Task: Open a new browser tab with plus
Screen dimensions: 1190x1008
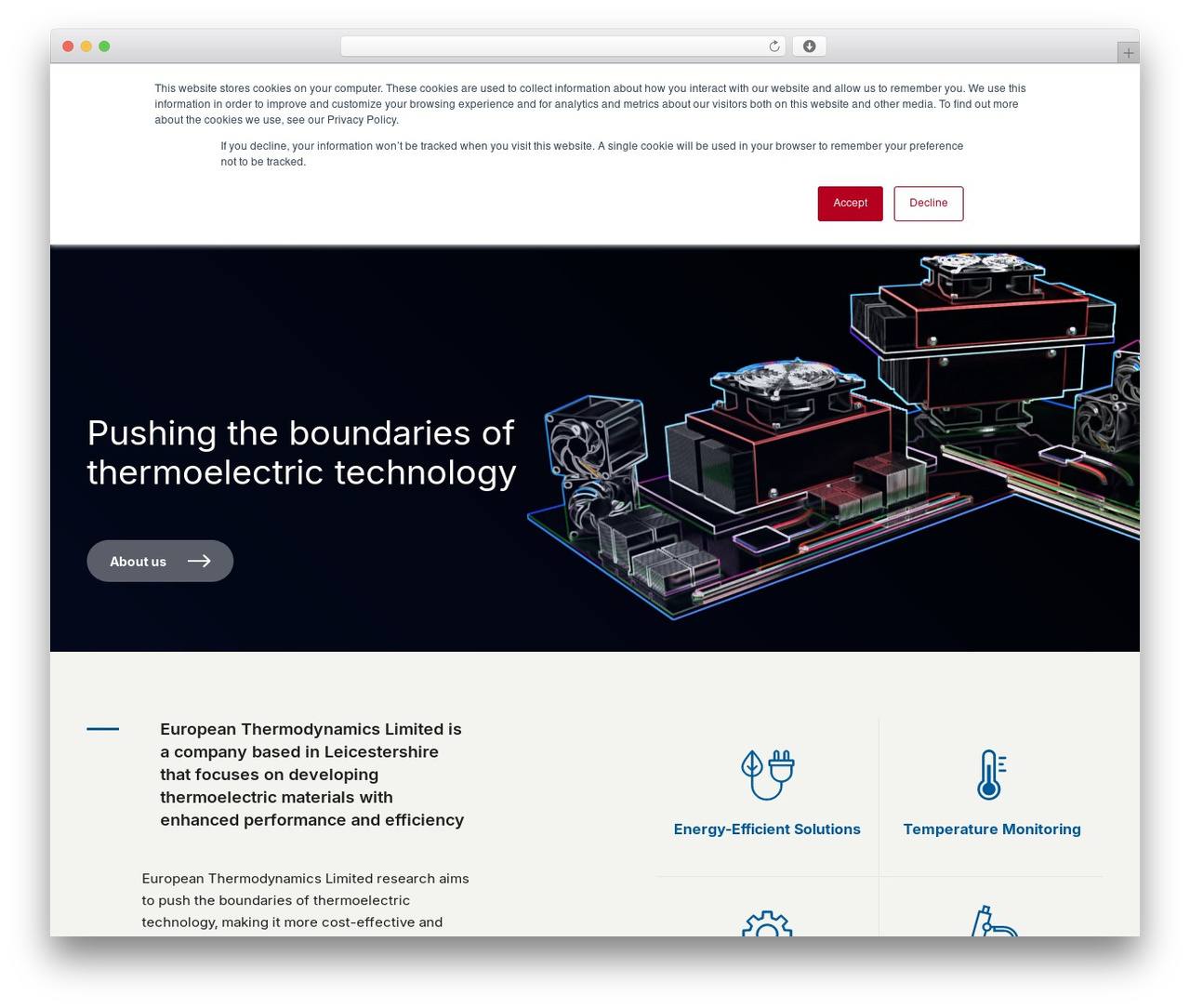Action: (x=1129, y=53)
